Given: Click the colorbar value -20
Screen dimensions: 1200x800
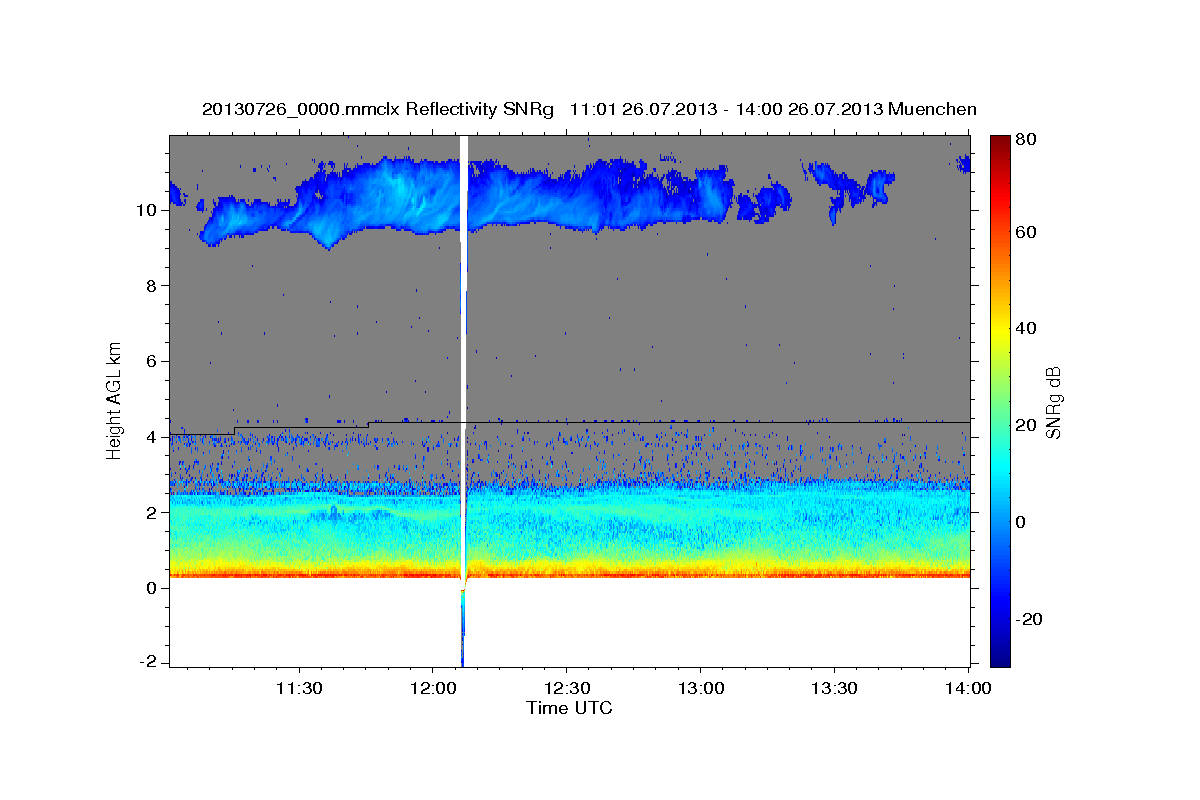Looking at the screenshot, I should [1031, 619].
